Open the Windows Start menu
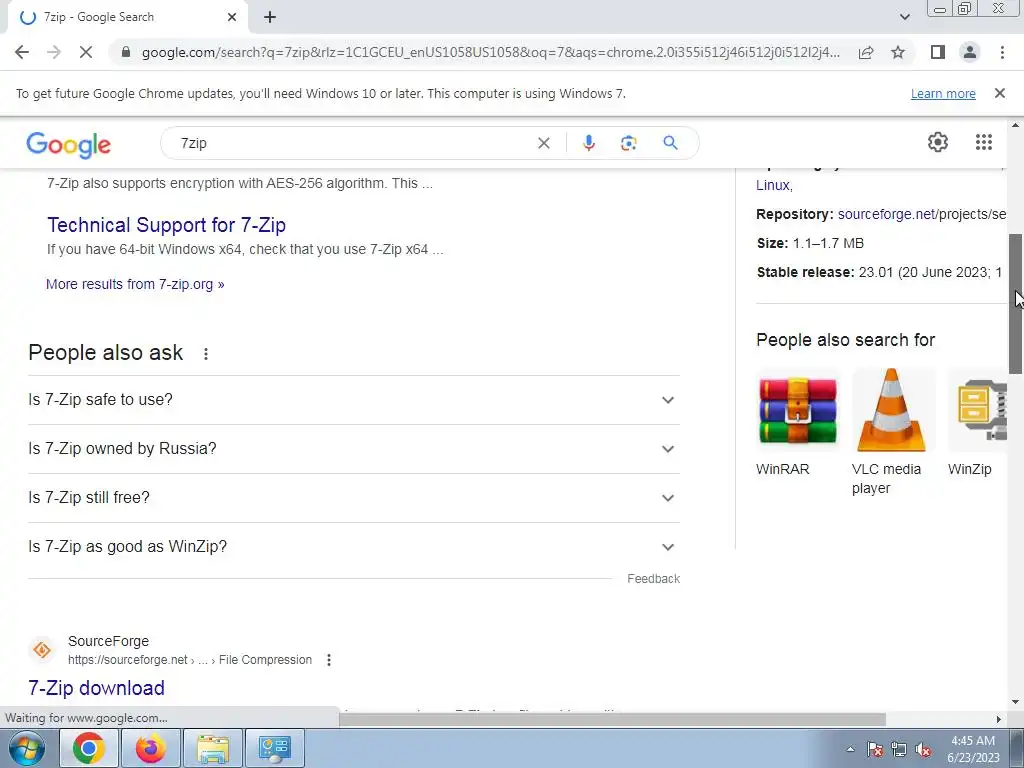Screen dimensions: 1024x768 pos(27,748)
